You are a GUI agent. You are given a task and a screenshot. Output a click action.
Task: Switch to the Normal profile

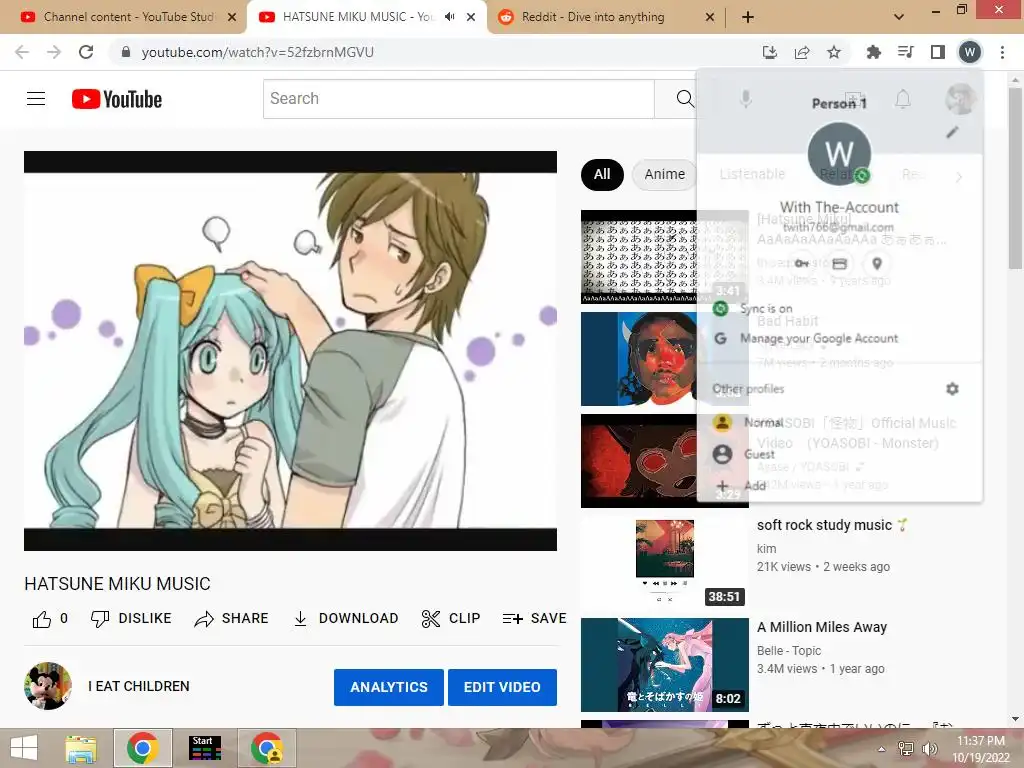click(839, 423)
